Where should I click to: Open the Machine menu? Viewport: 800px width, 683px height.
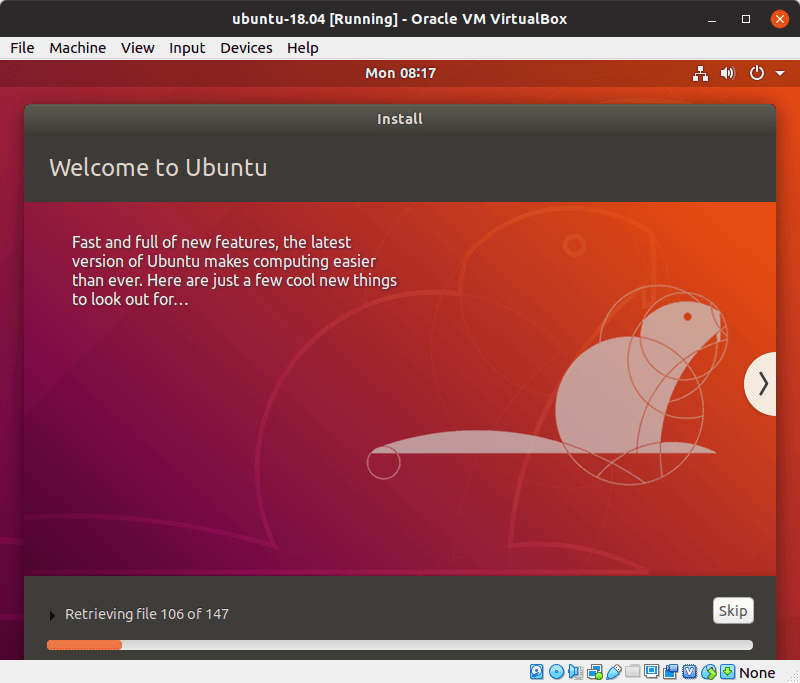coord(78,48)
